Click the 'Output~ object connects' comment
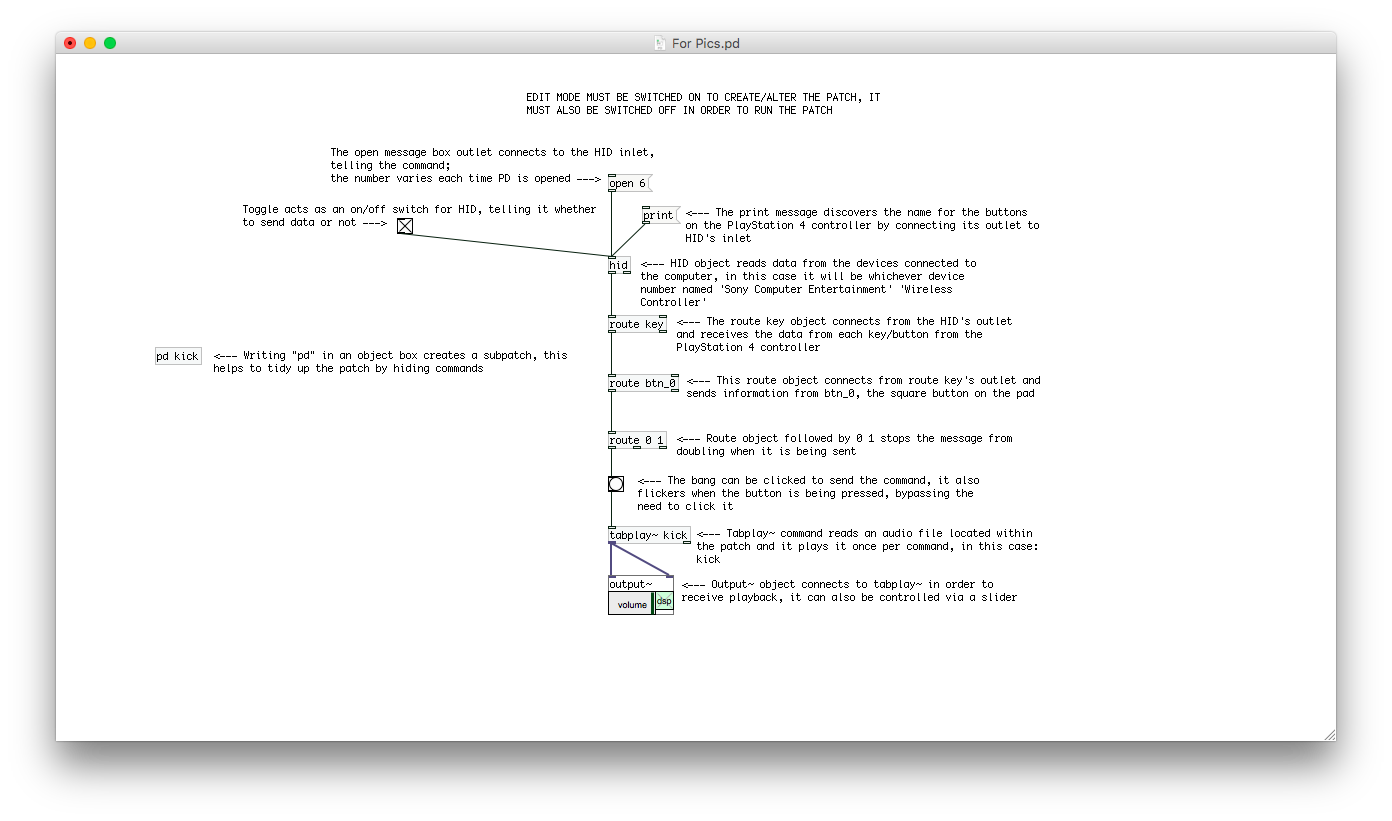The height and width of the screenshot is (821, 1392). point(849,591)
